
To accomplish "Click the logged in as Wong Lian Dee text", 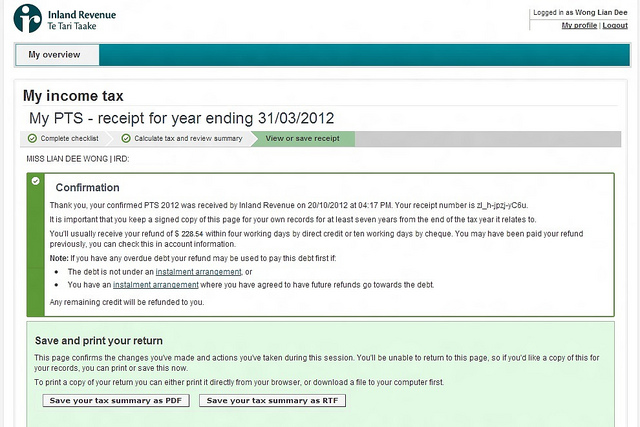I will point(580,12).
